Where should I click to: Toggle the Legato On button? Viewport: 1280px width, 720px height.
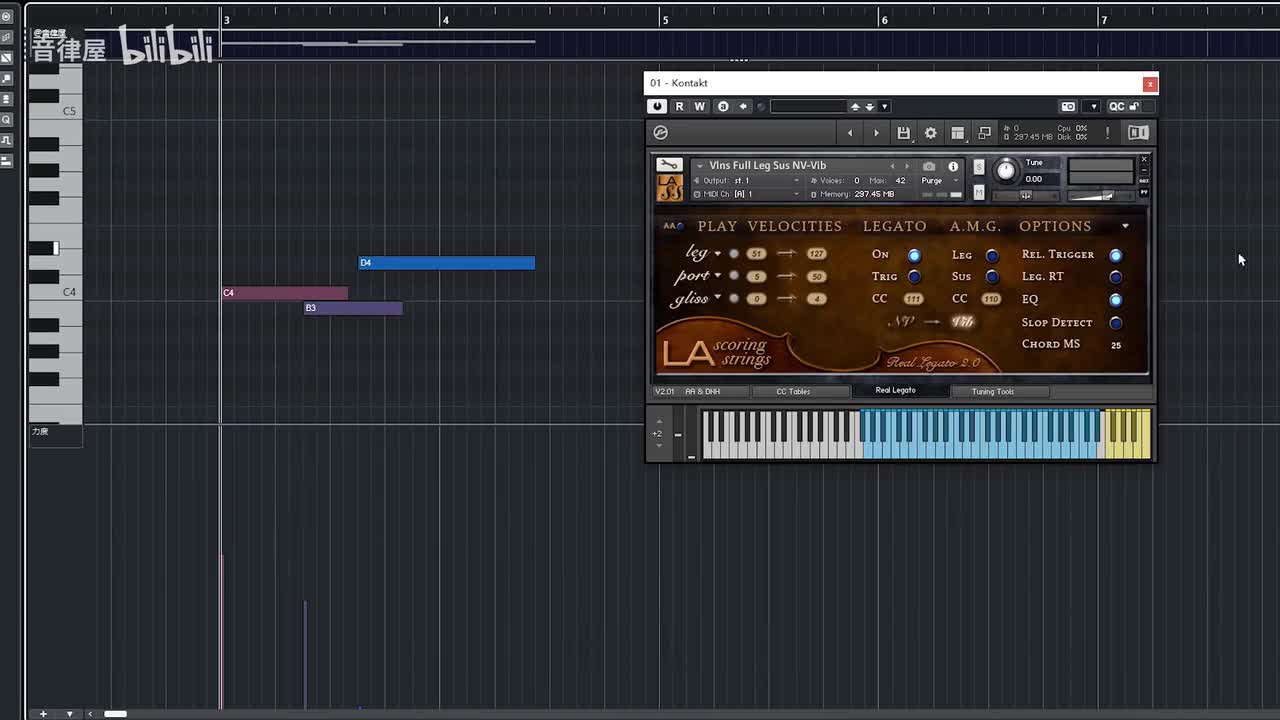click(914, 255)
